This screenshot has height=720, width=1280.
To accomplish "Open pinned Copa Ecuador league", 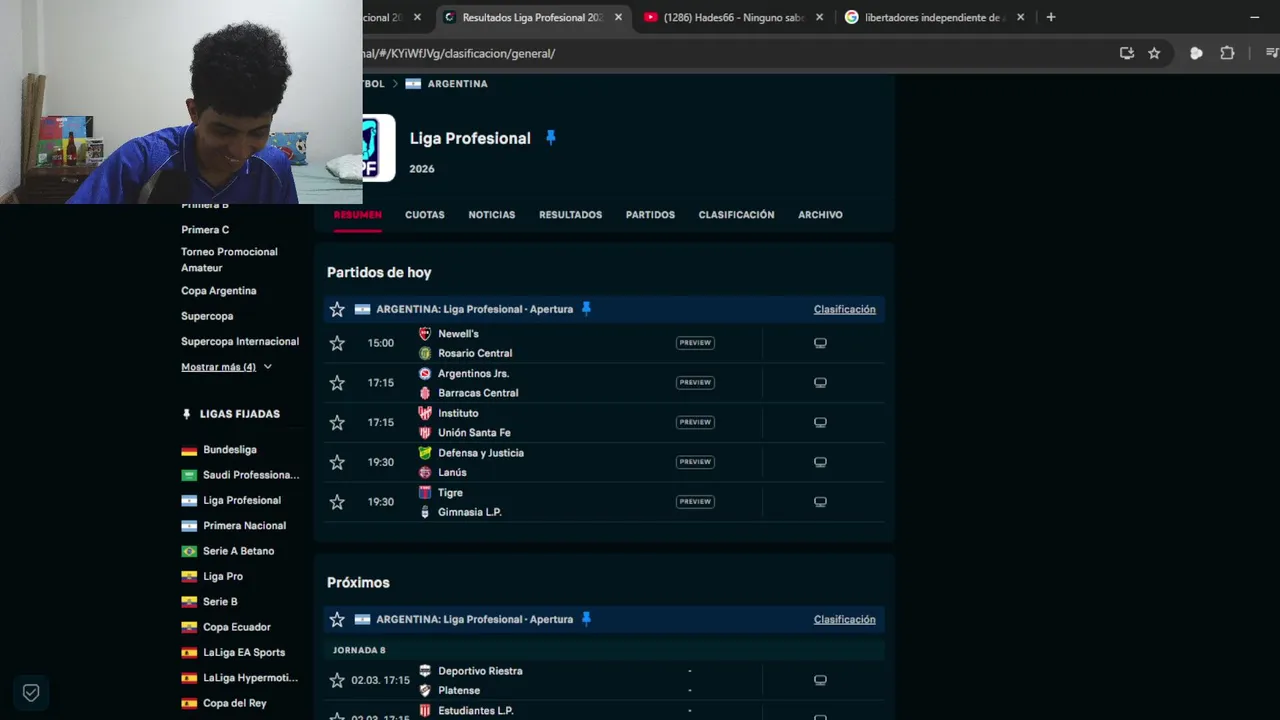I will point(236,627).
